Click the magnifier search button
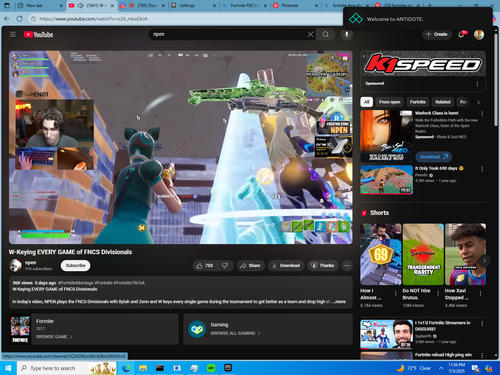Image resolution: width=500 pixels, height=375 pixels. click(x=325, y=34)
